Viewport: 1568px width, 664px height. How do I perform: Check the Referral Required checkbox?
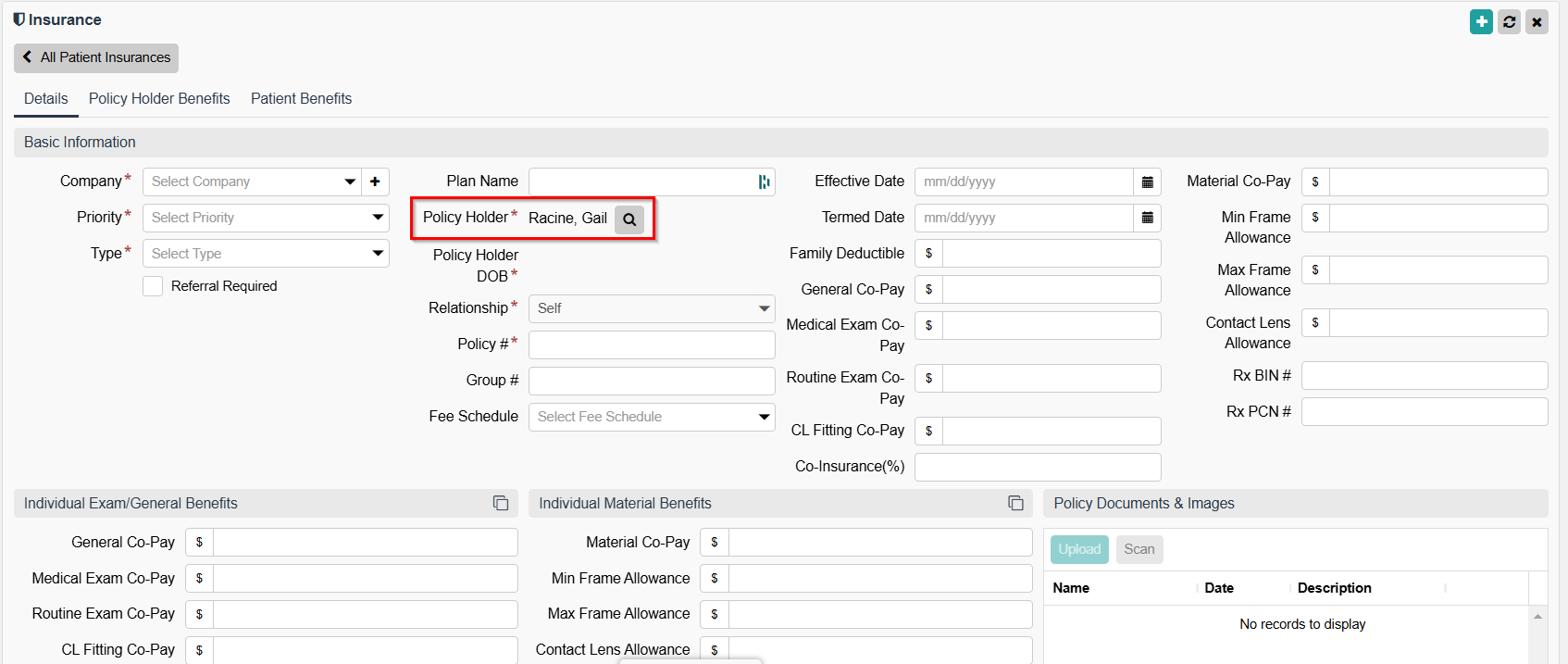pos(153,286)
